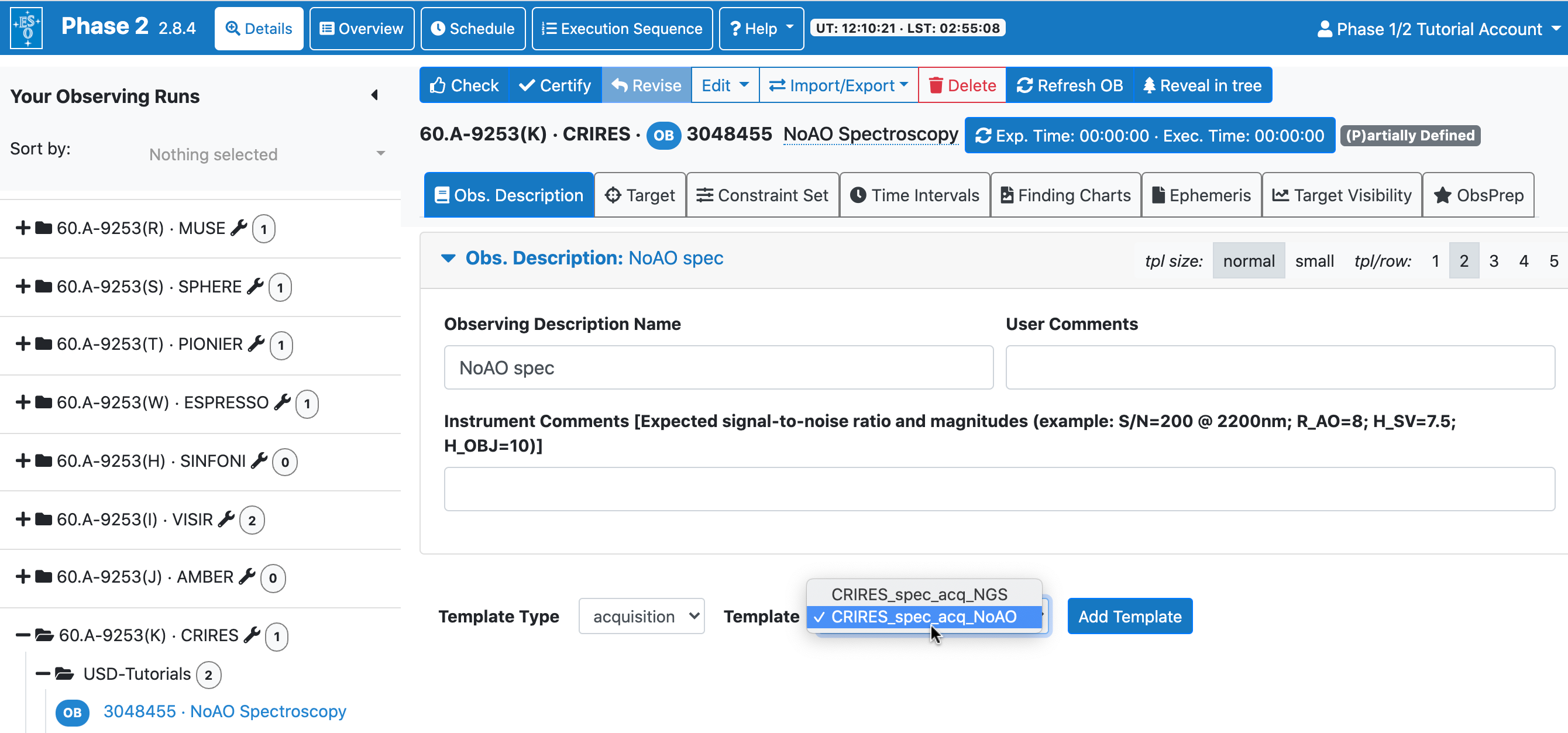1568x733 pixels.
Task: Click Refresh OB in the toolbar
Action: 1070,85
